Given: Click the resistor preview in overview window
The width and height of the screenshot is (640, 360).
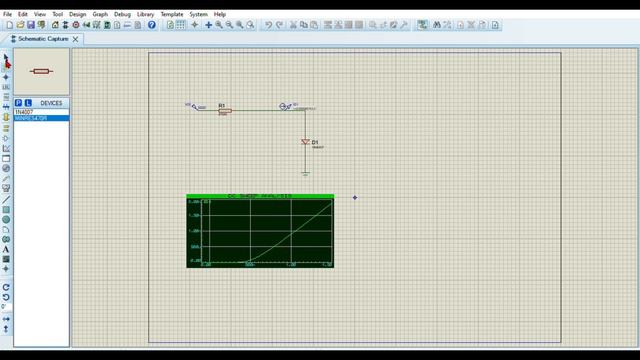Looking at the screenshot, I should point(41,71).
